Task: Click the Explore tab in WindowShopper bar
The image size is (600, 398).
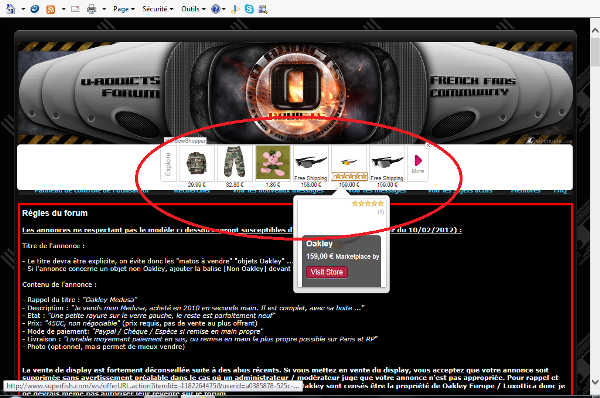Action: pyautogui.click(x=168, y=165)
